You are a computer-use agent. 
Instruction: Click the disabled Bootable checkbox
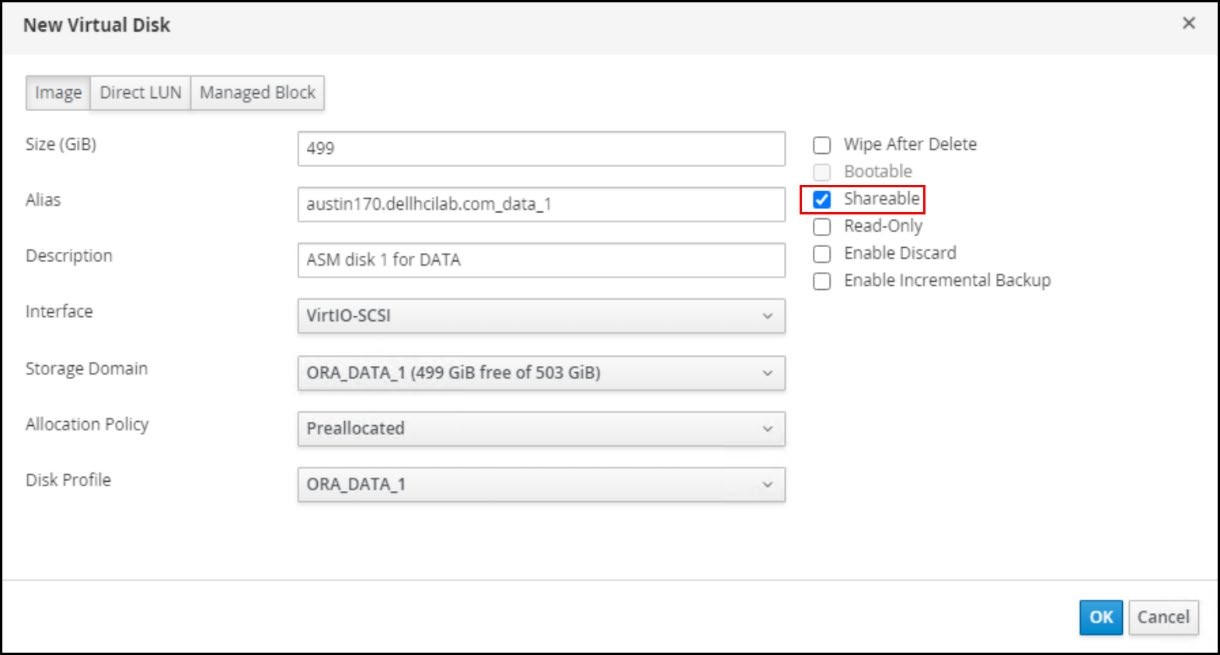point(822,171)
